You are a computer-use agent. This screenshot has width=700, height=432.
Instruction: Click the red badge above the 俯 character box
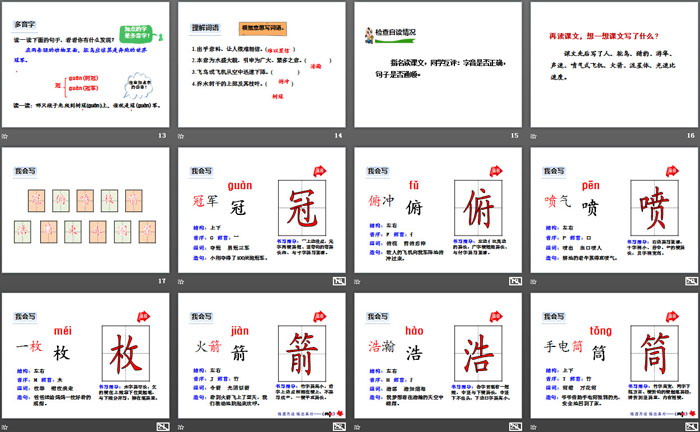coord(495,172)
